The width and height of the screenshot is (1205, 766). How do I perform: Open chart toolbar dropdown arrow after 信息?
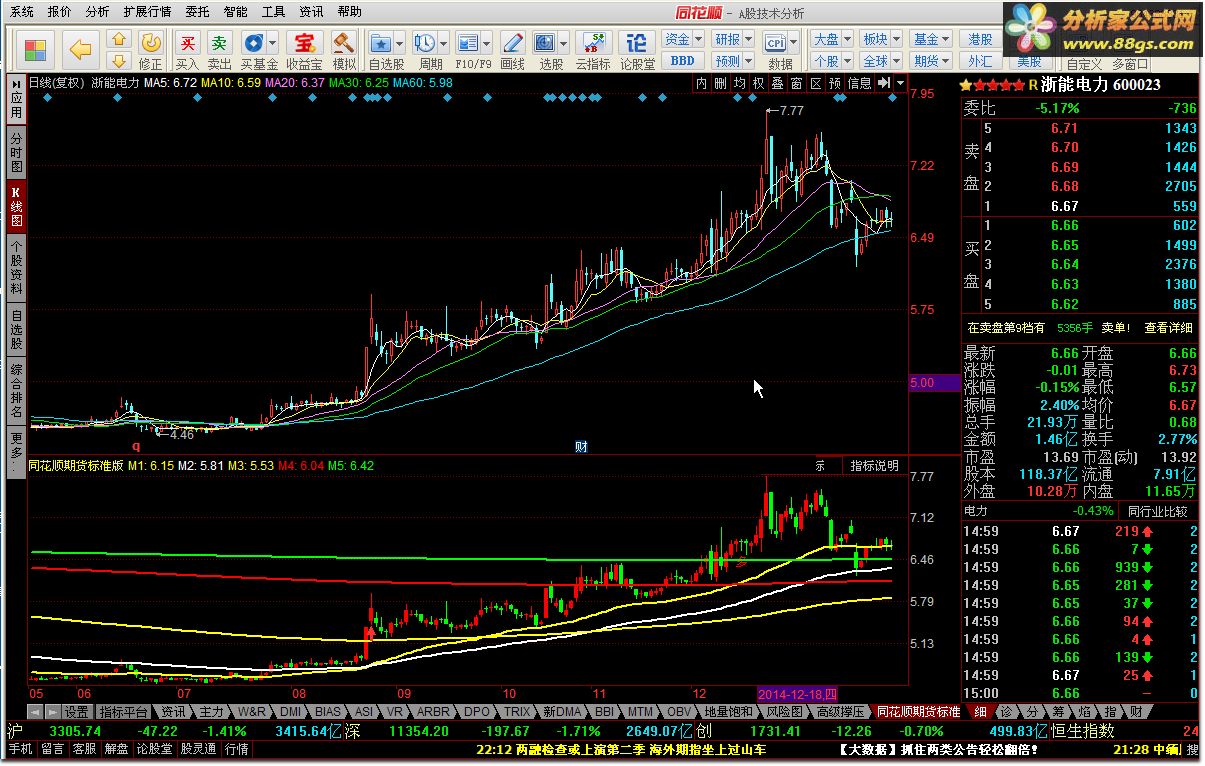click(901, 84)
